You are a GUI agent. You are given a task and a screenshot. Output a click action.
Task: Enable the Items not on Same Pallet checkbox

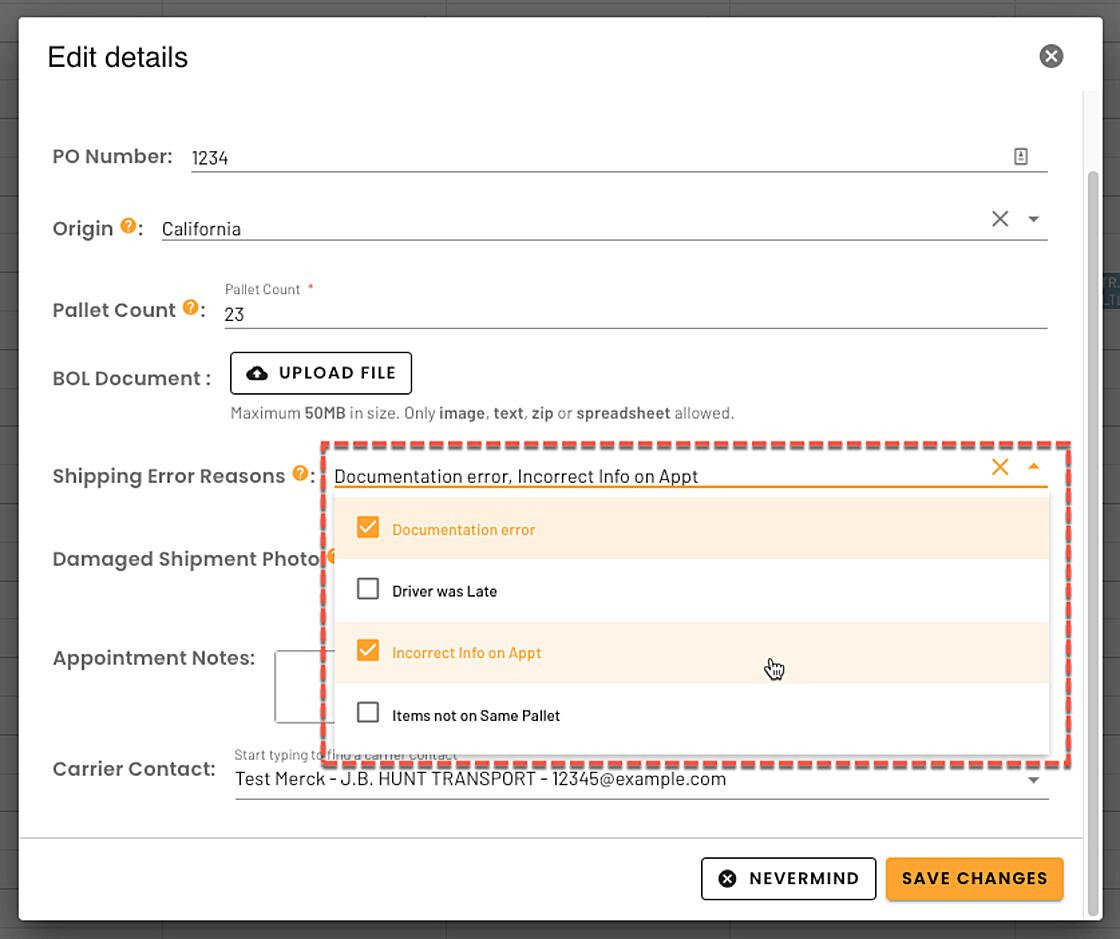click(x=368, y=713)
